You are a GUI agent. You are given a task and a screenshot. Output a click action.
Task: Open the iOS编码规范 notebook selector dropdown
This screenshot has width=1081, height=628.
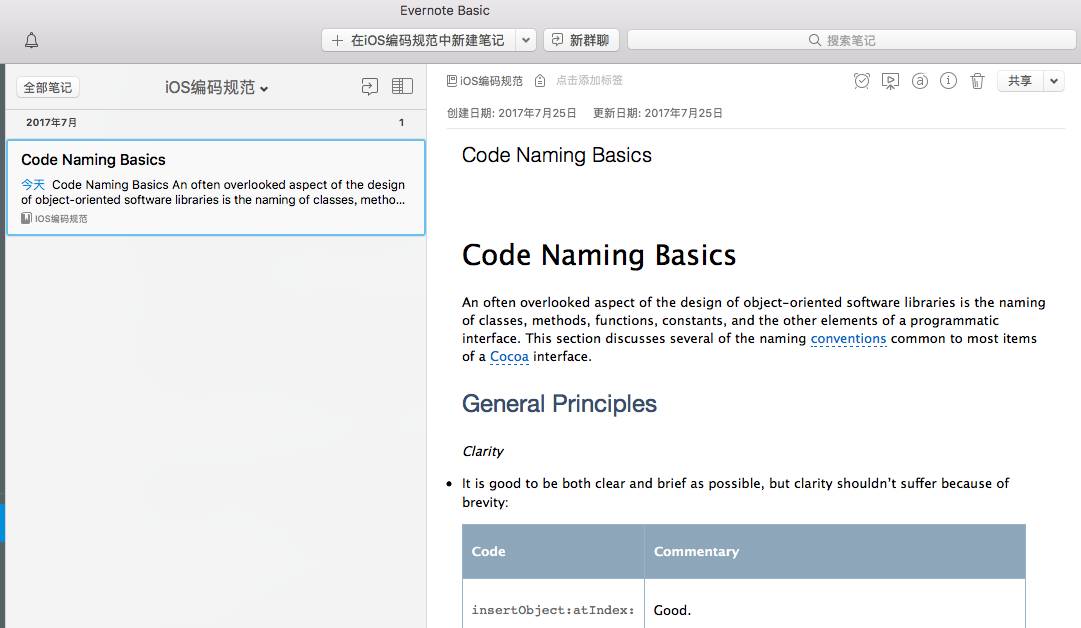pos(217,88)
